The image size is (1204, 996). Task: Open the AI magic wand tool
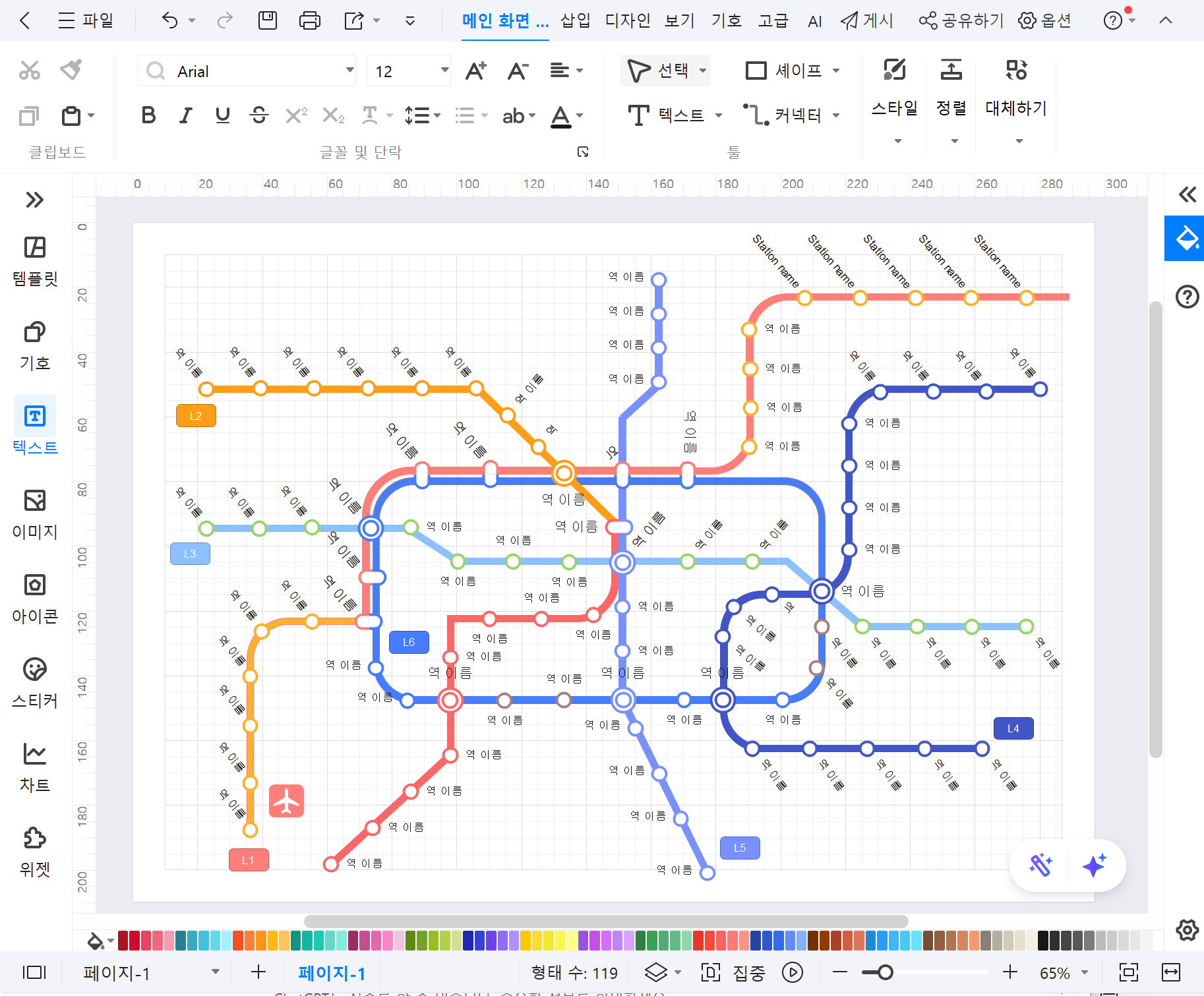[x=1041, y=865]
